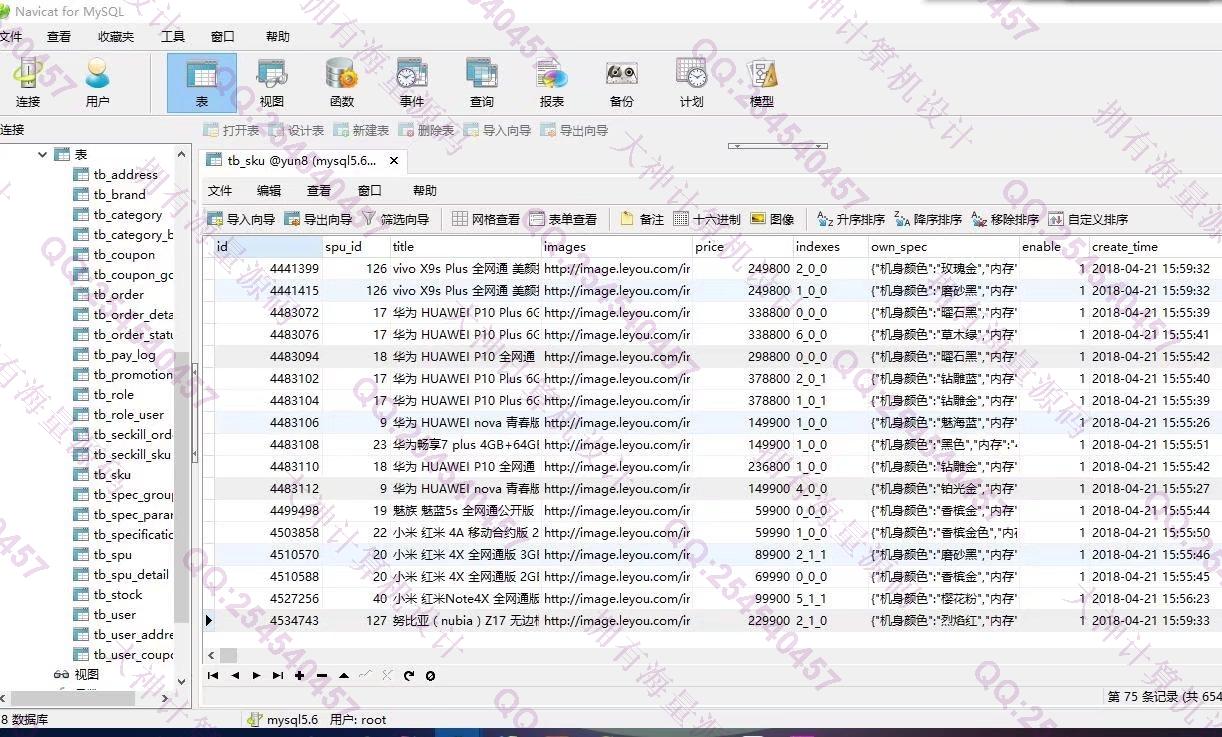1222x737 pixels.
Task: Open the 报表 reports icon
Action: point(552,82)
